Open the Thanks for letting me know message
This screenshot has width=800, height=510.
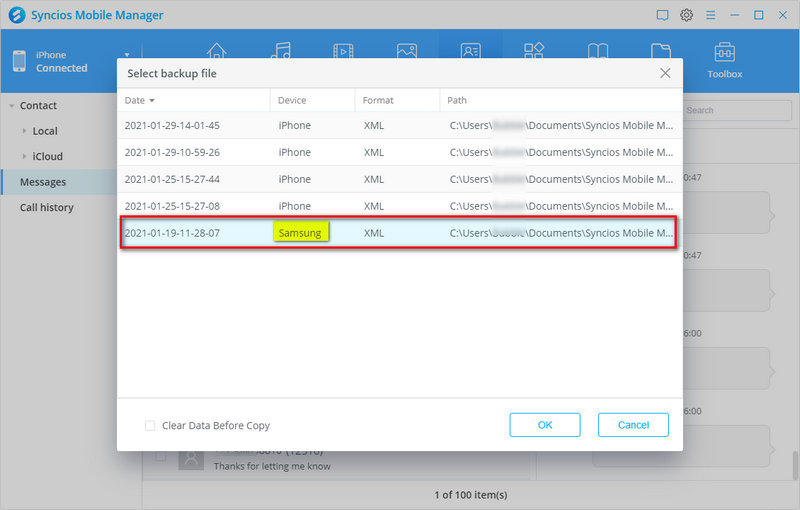pyautogui.click(x=272, y=466)
